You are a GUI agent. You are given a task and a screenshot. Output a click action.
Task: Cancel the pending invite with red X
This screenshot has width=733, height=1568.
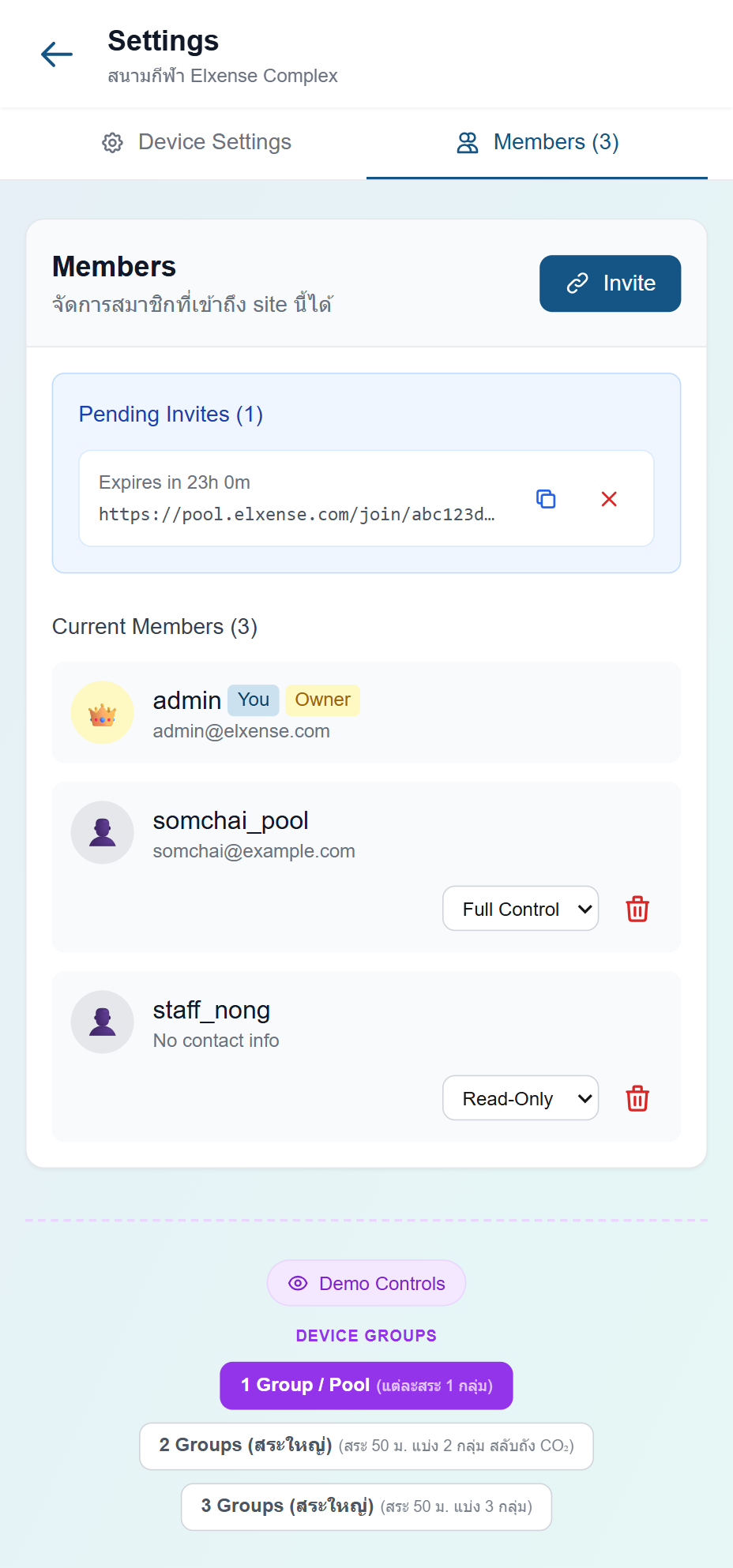pos(609,499)
